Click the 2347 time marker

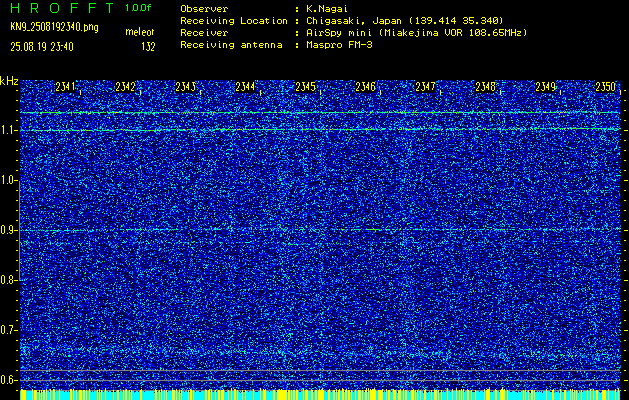point(425,87)
